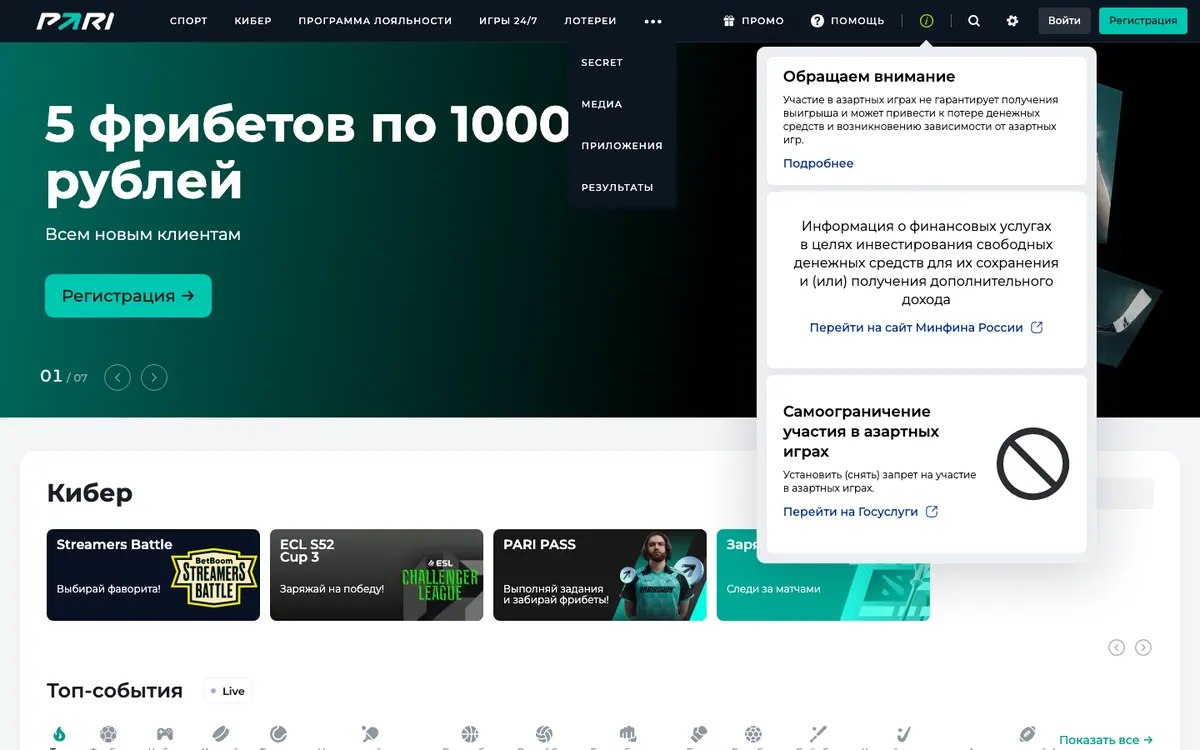Open the PARI PASS card

pyautogui.click(x=600, y=575)
